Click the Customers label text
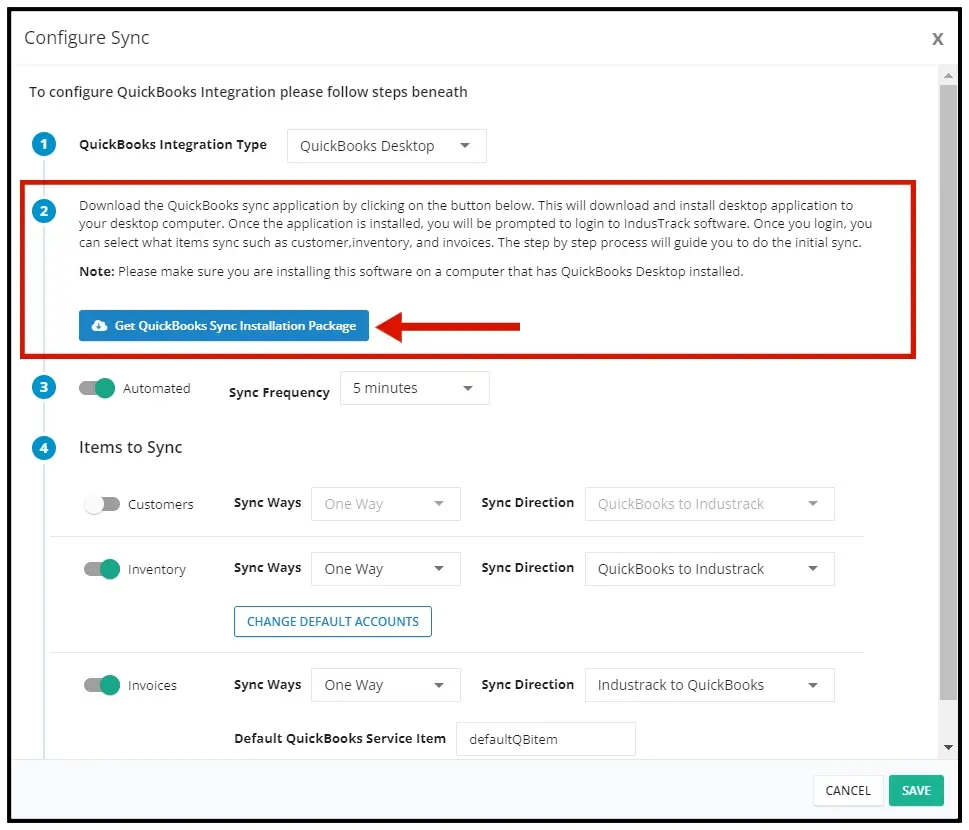Image resolution: width=969 pixels, height=830 pixels. pos(161,505)
